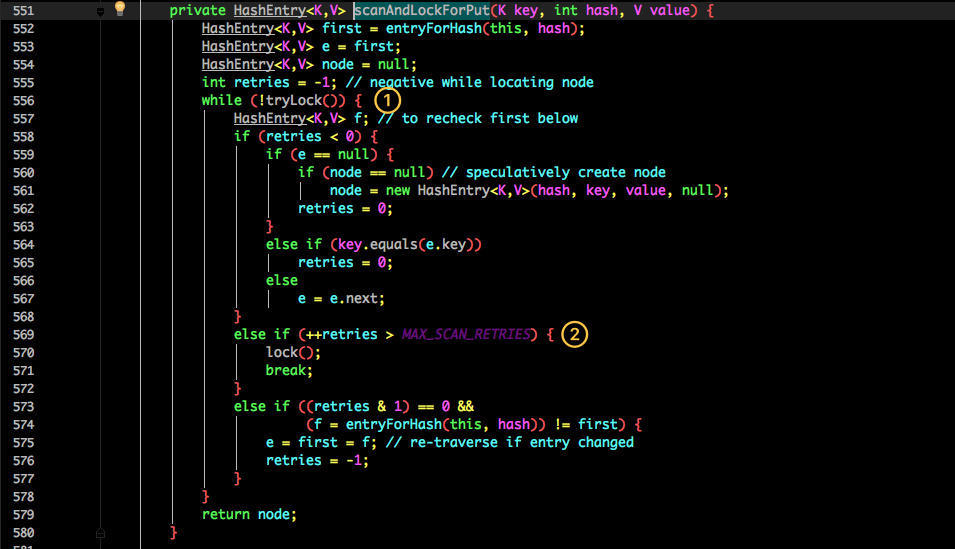Viewport: 955px width, 549px height.
Task: Click 'retries = 0;' on line 562
Action: pyautogui.click(x=345, y=208)
